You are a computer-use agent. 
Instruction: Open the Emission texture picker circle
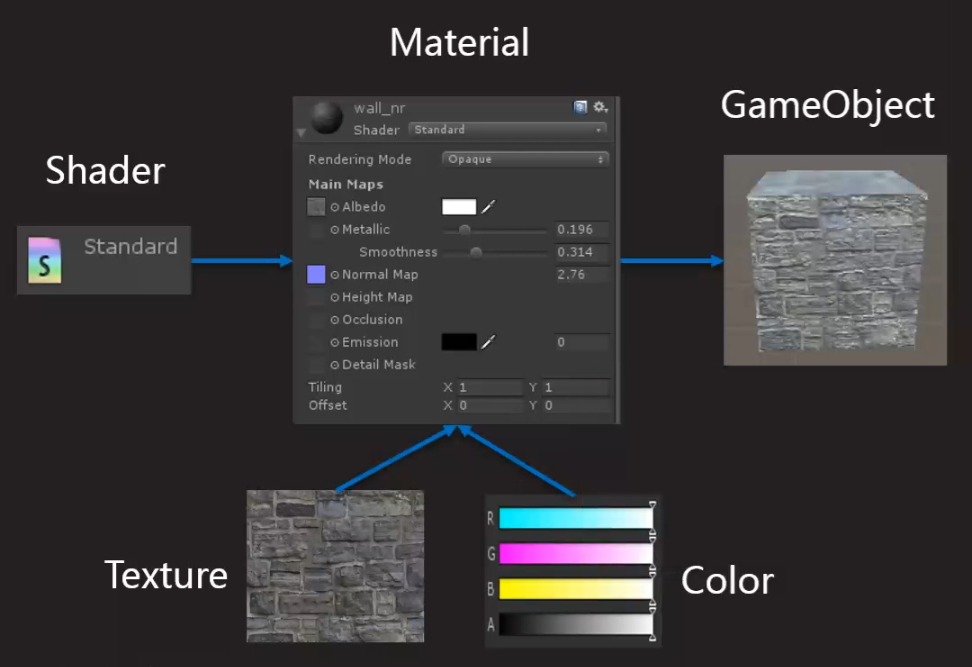click(335, 342)
